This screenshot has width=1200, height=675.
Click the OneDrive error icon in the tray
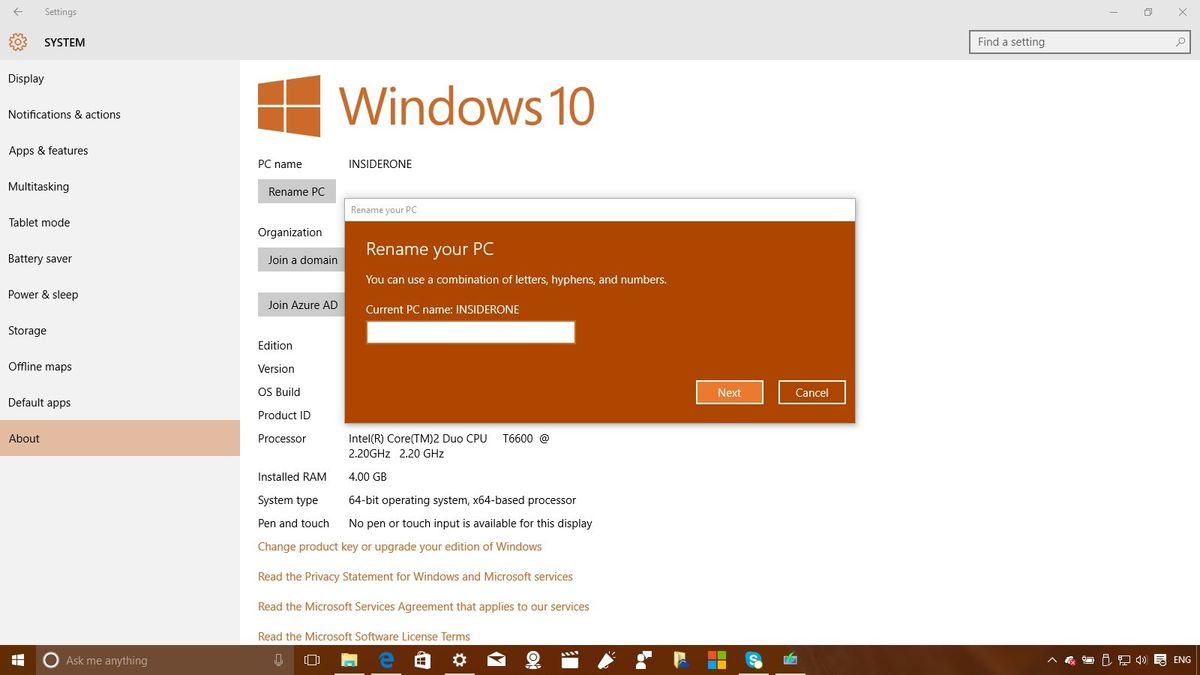1068,660
